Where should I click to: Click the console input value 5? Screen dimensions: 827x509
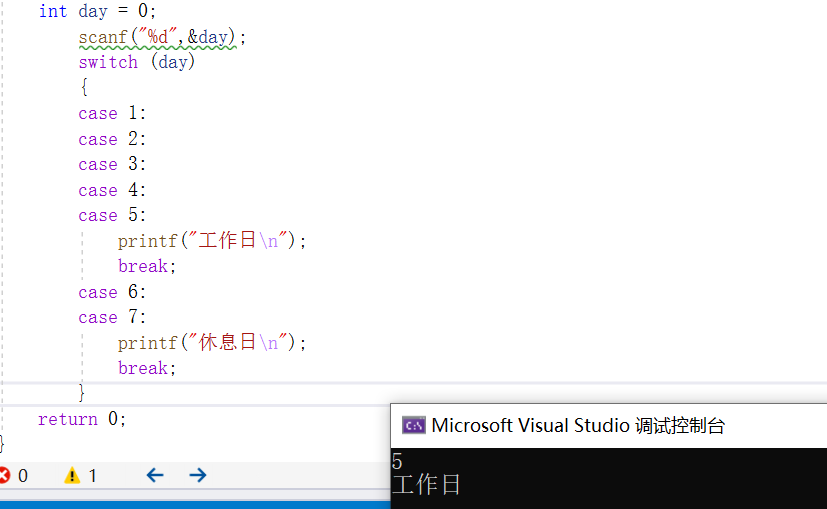tap(397, 462)
